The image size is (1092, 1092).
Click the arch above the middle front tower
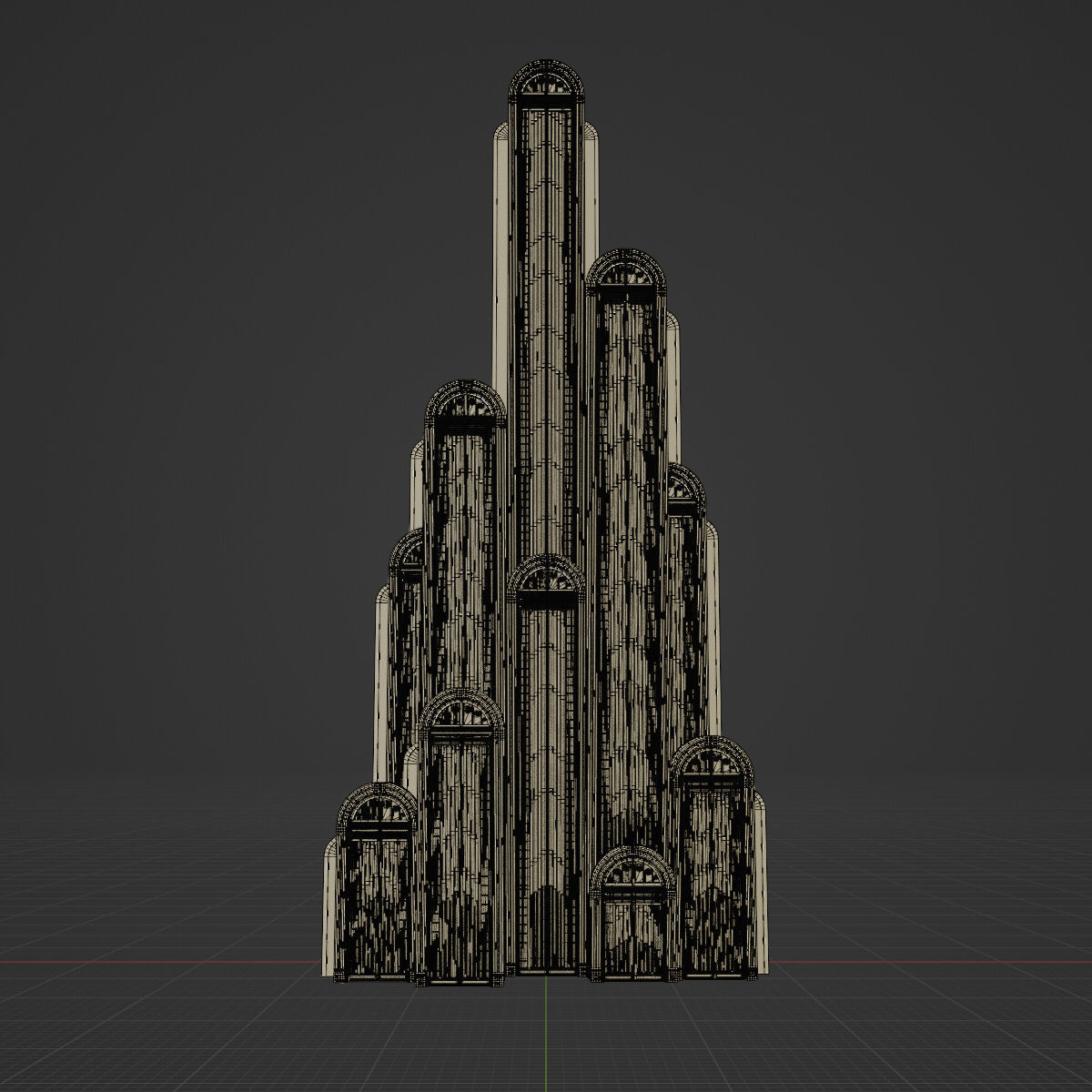point(546,580)
